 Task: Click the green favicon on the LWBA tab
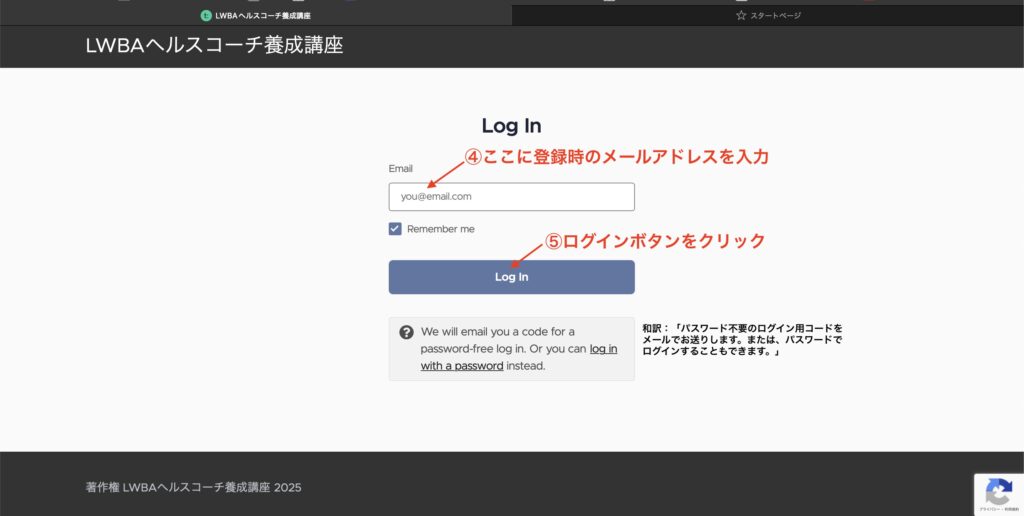(206, 16)
